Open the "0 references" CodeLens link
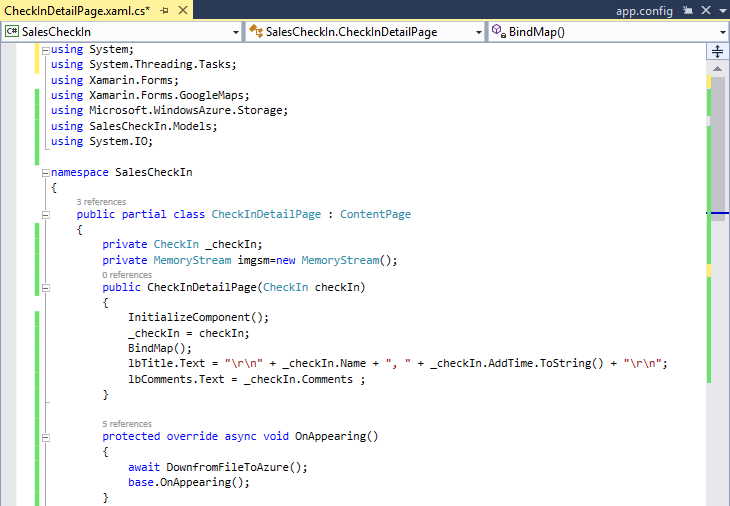 coord(127,275)
